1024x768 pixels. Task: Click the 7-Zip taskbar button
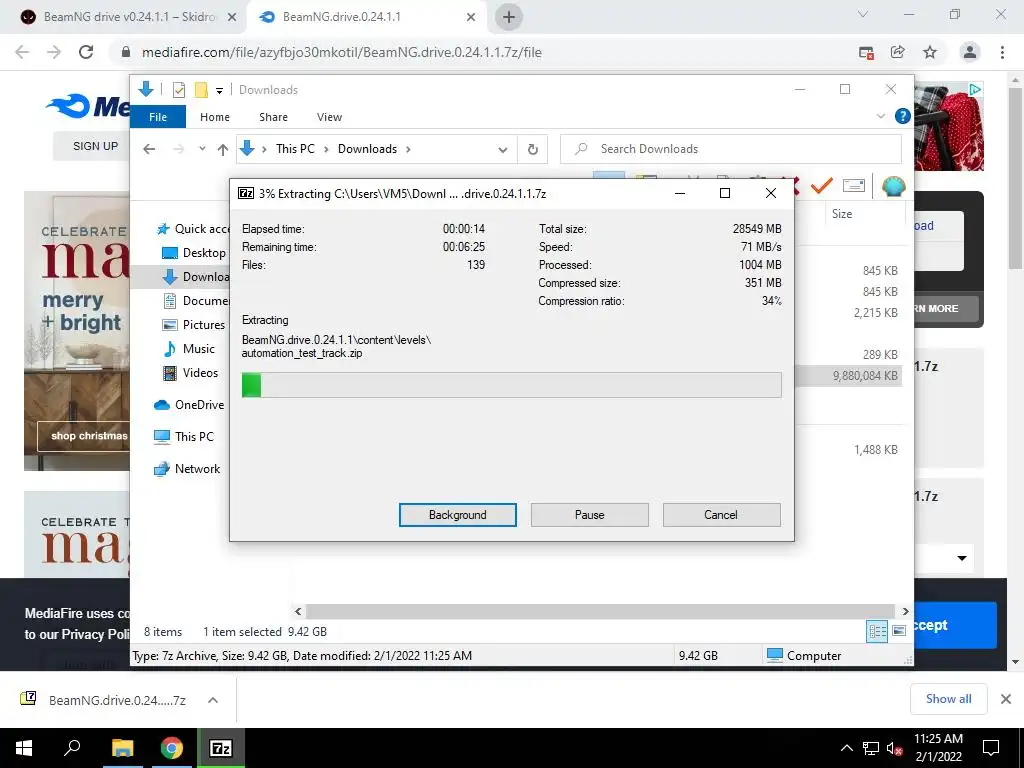[221, 748]
